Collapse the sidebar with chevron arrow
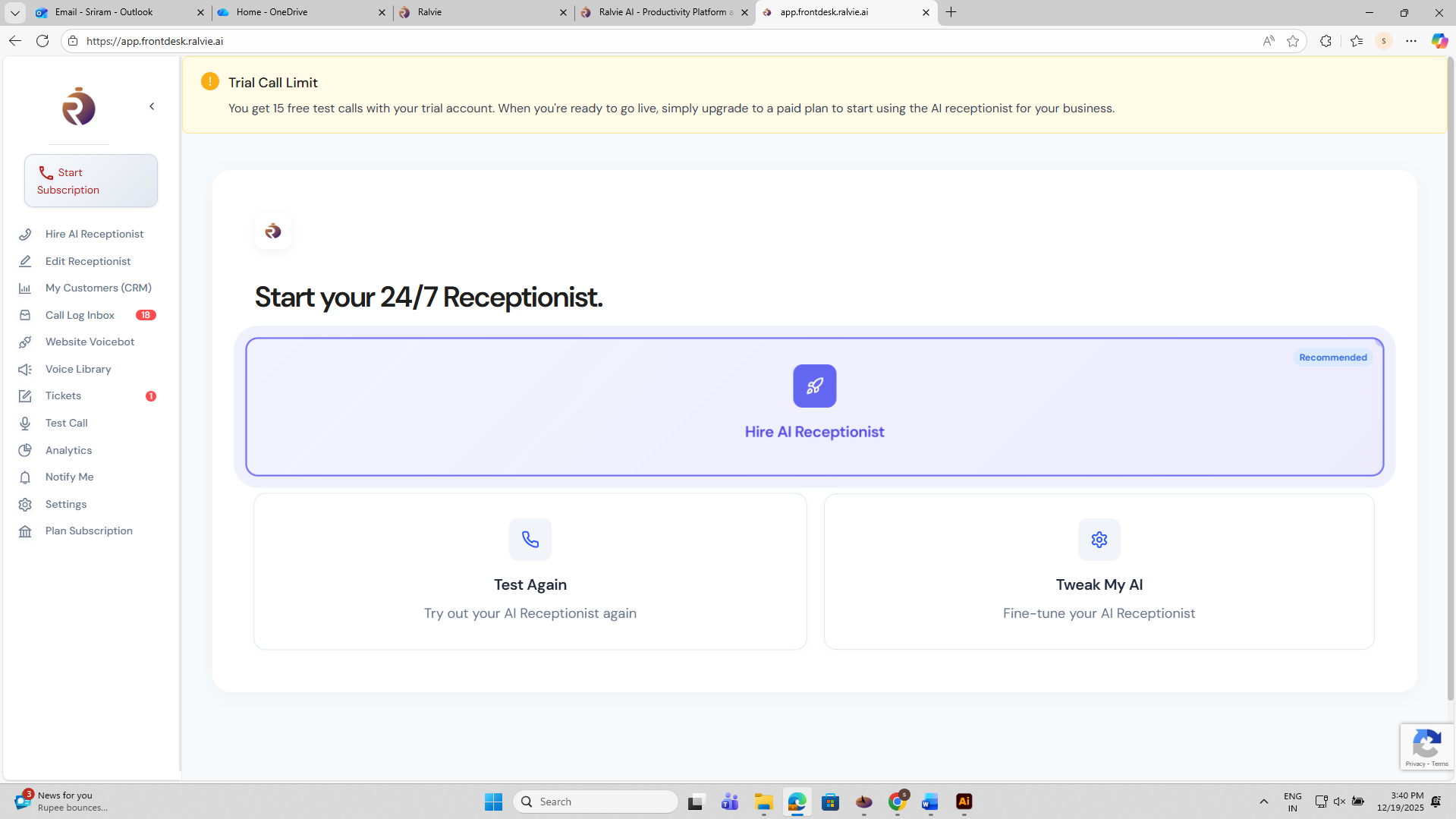 [x=152, y=106]
